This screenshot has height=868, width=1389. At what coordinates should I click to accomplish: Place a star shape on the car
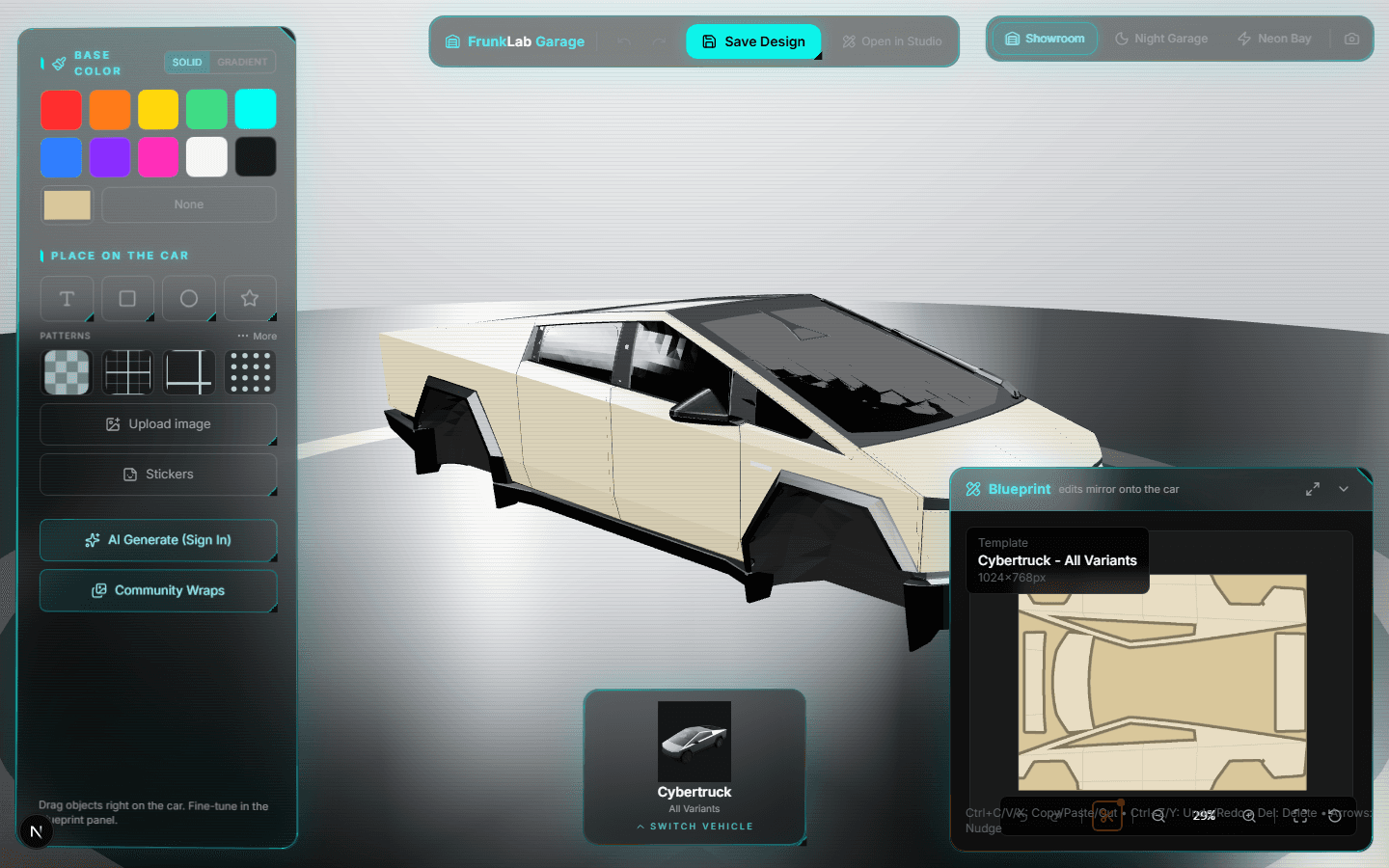(250, 299)
